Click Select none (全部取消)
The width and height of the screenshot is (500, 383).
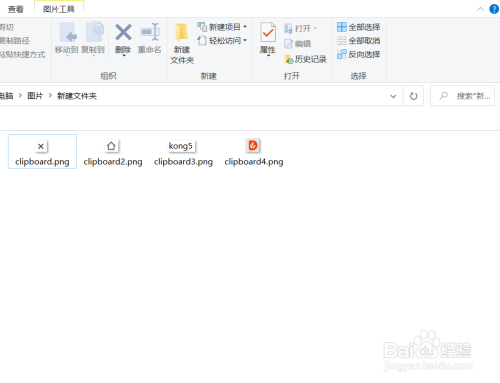359,41
